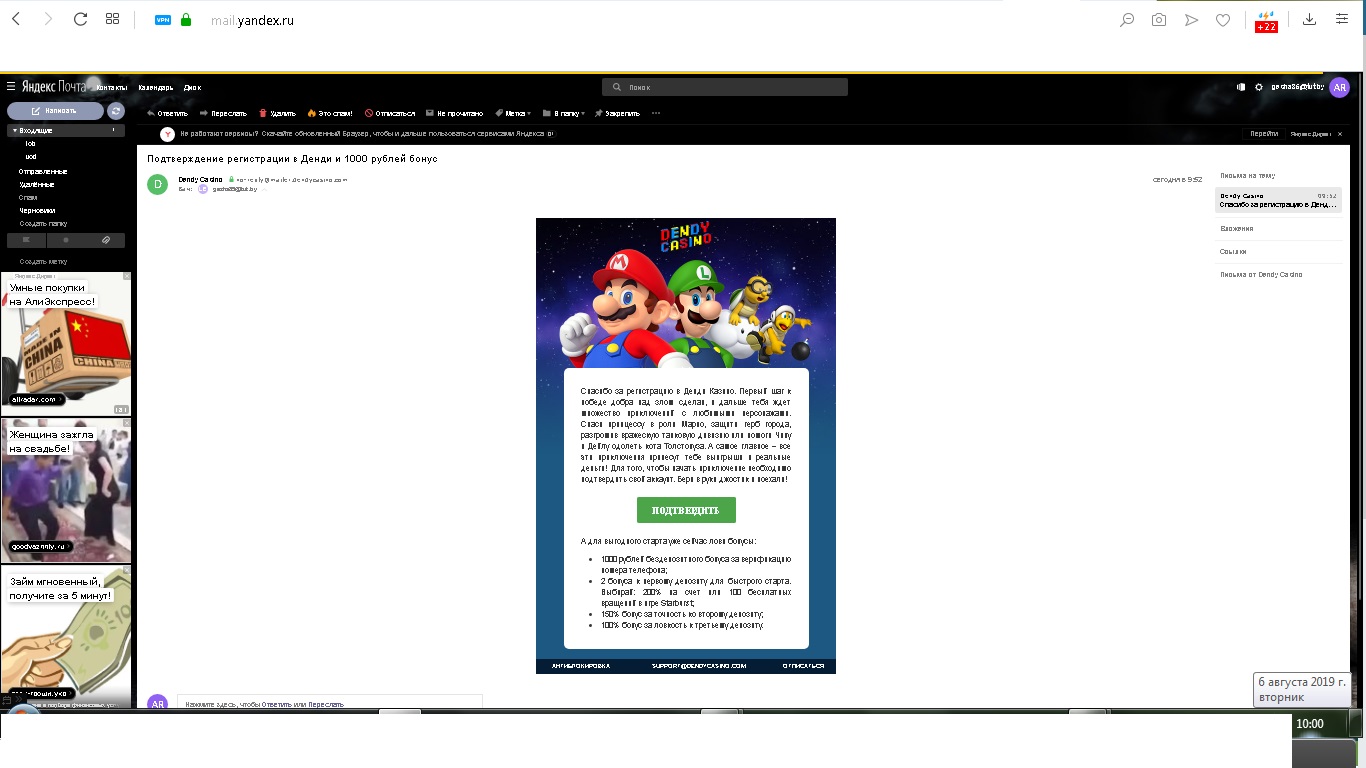Toggle the VPN badge in address bar
This screenshot has width=1366, height=768.
click(163, 19)
